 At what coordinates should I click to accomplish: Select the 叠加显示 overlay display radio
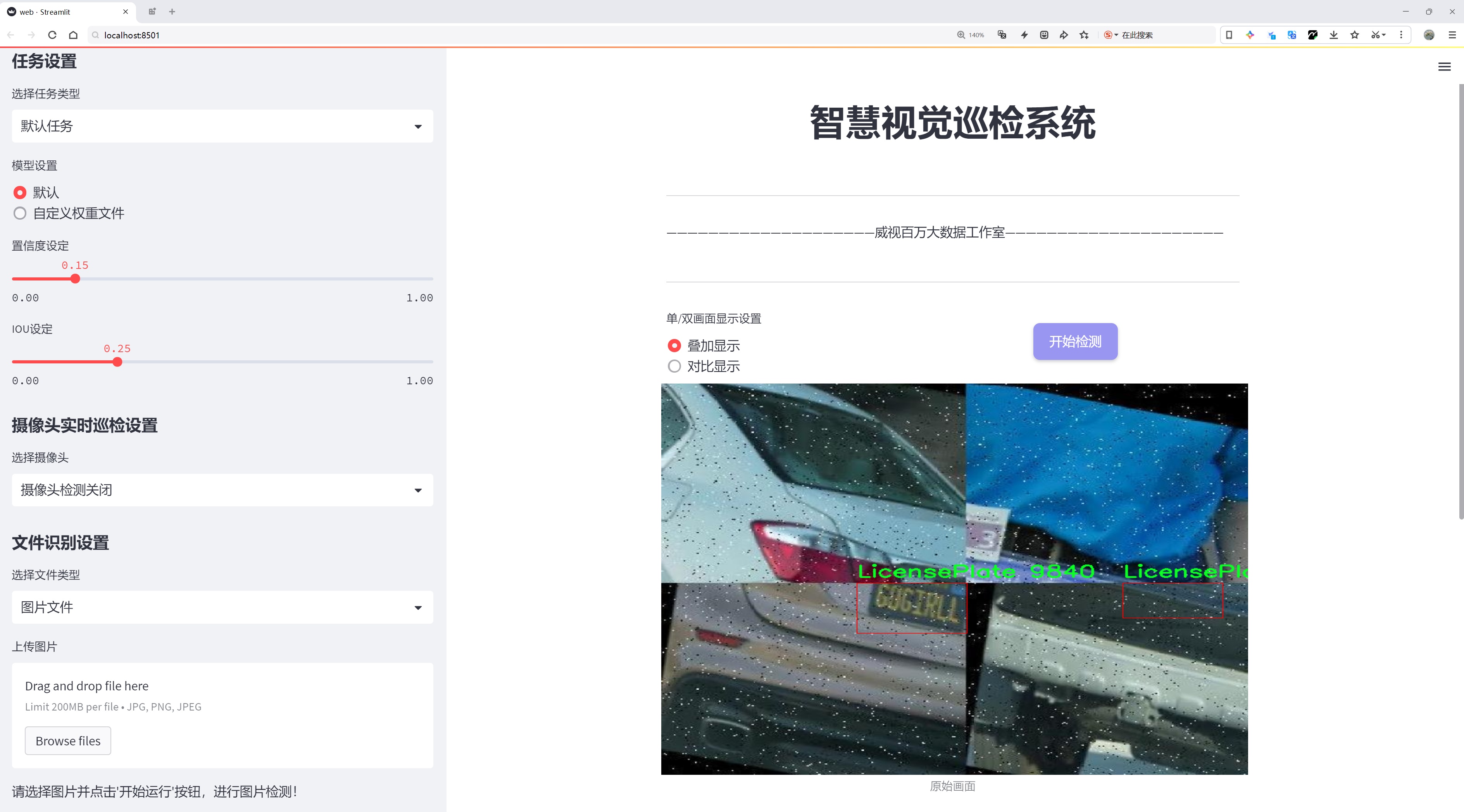(x=674, y=345)
